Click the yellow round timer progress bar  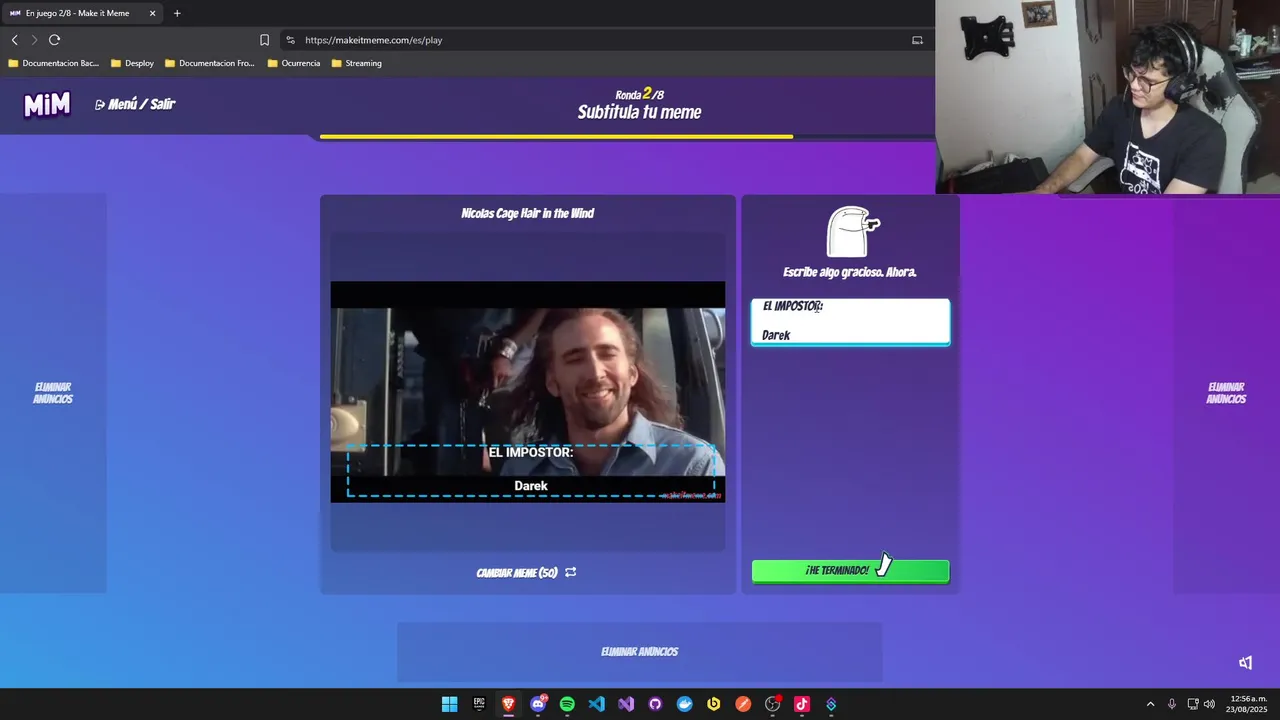556,136
